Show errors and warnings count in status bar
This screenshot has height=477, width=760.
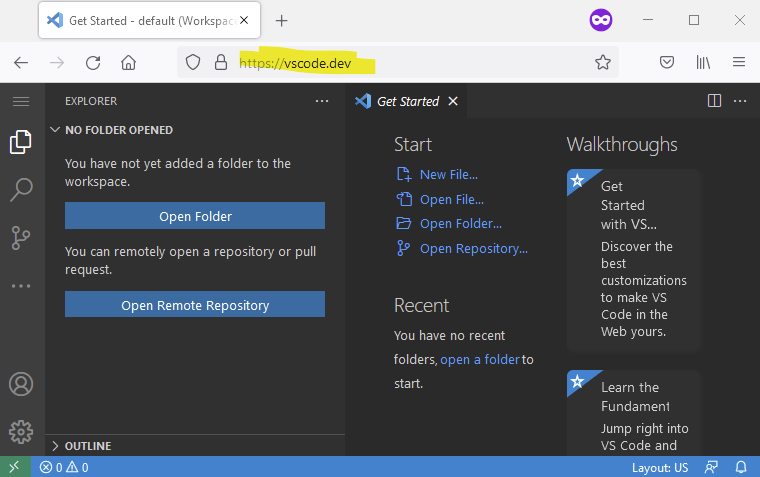point(64,467)
